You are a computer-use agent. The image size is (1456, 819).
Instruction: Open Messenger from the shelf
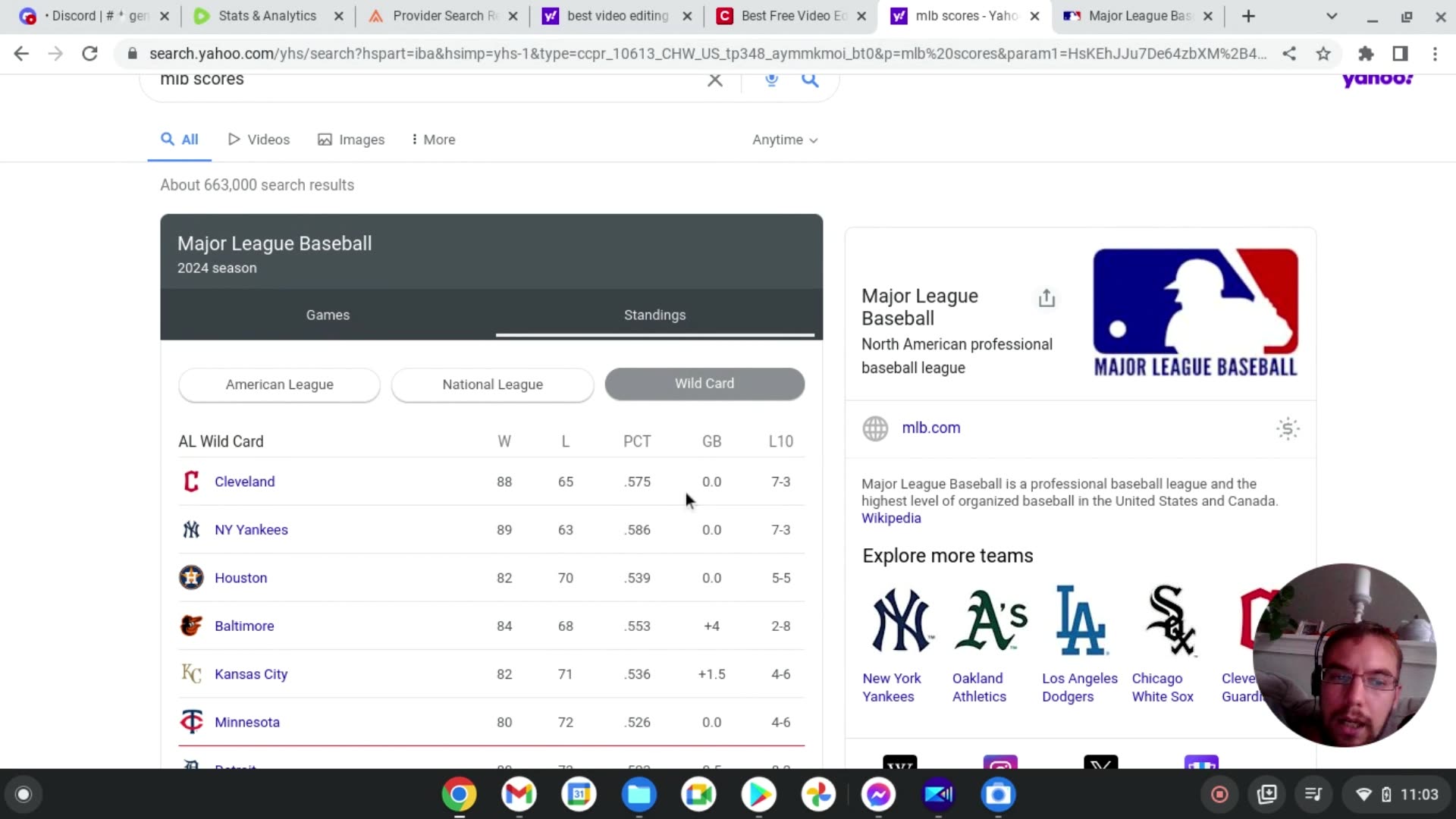coord(879,795)
